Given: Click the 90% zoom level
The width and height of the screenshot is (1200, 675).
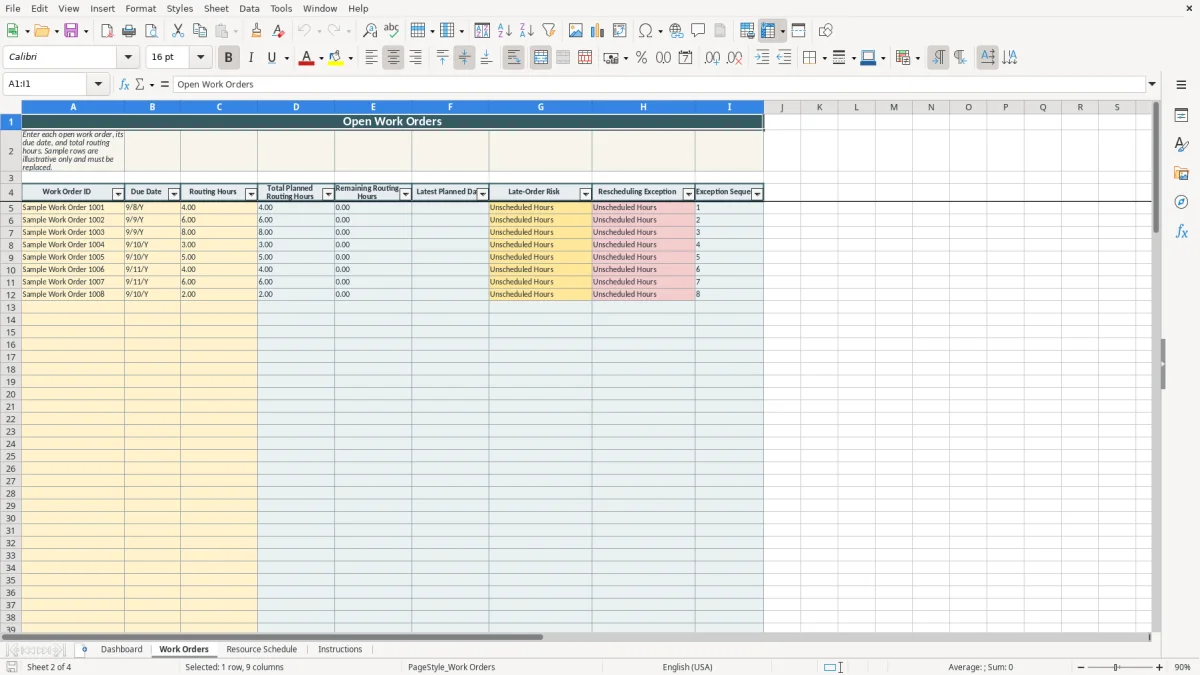Looking at the screenshot, I should 1182,667.
